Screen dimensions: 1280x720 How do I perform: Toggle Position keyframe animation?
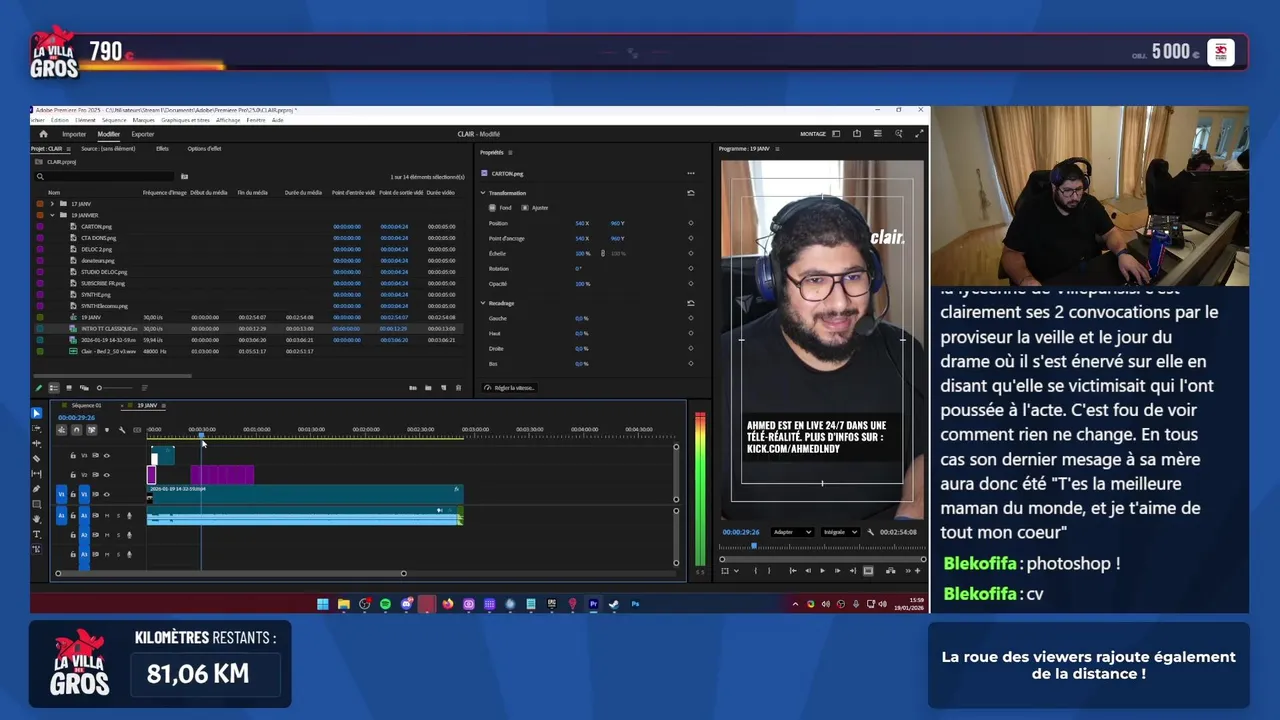690,223
